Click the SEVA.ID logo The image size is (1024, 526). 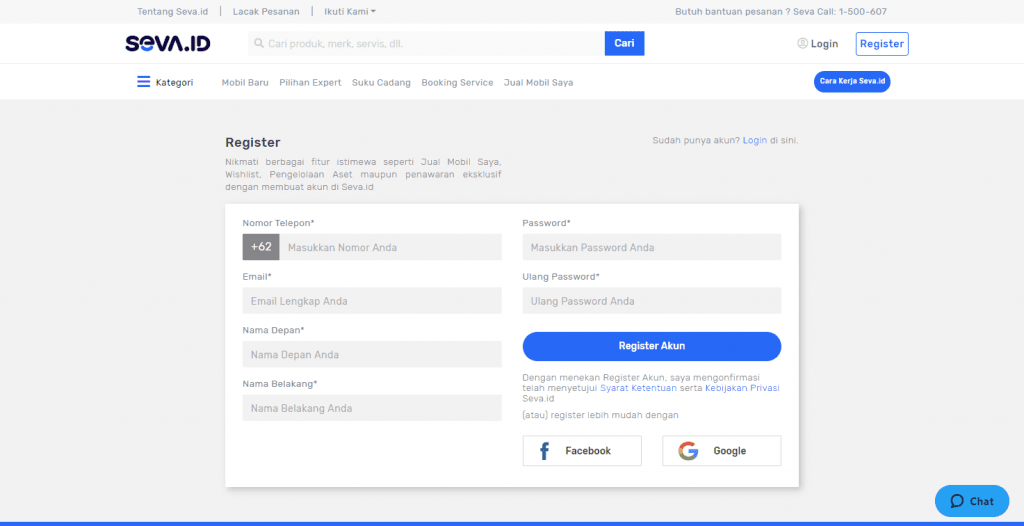click(168, 44)
